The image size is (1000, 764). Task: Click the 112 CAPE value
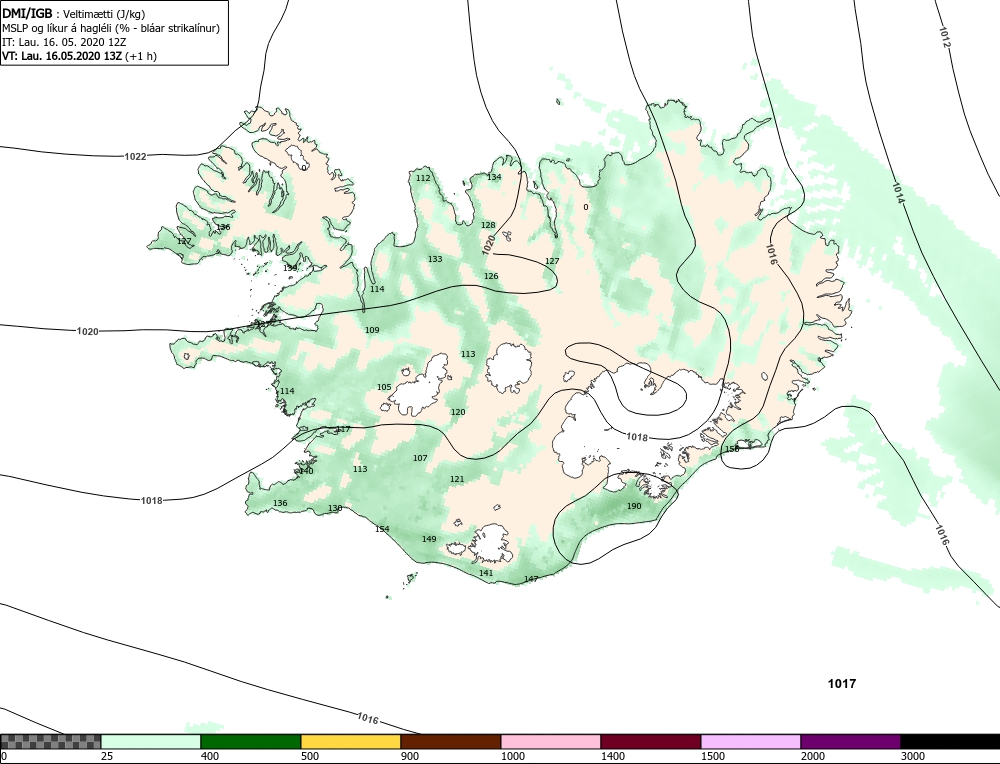(423, 178)
